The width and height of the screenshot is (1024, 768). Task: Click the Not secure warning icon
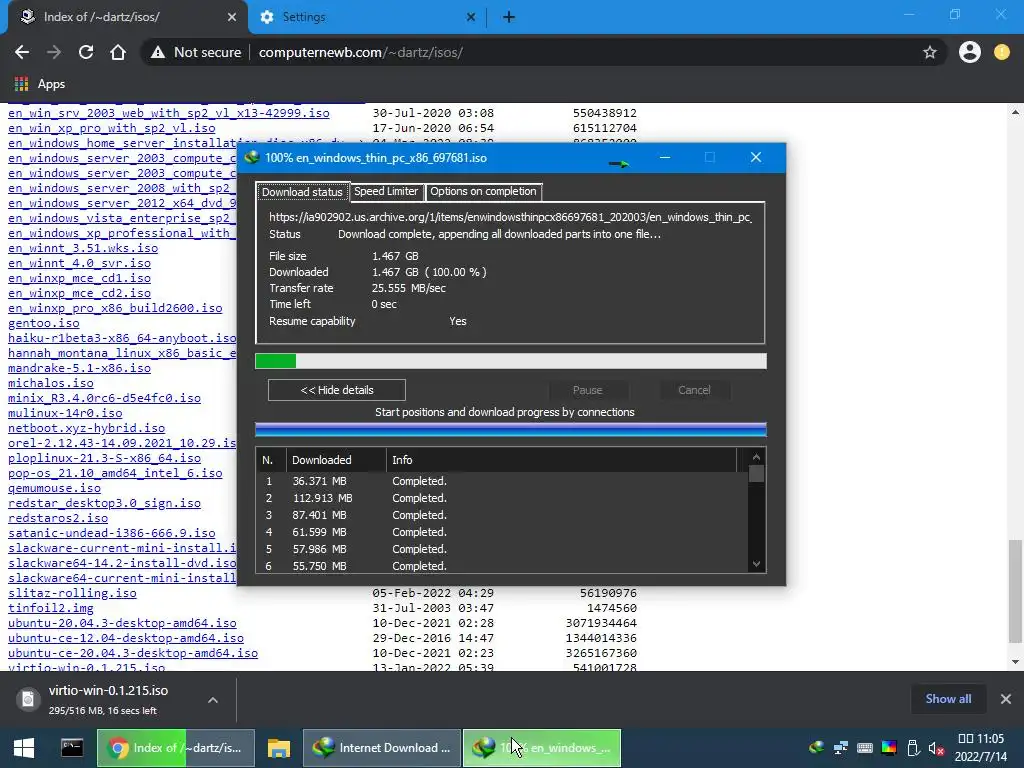[157, 52]
